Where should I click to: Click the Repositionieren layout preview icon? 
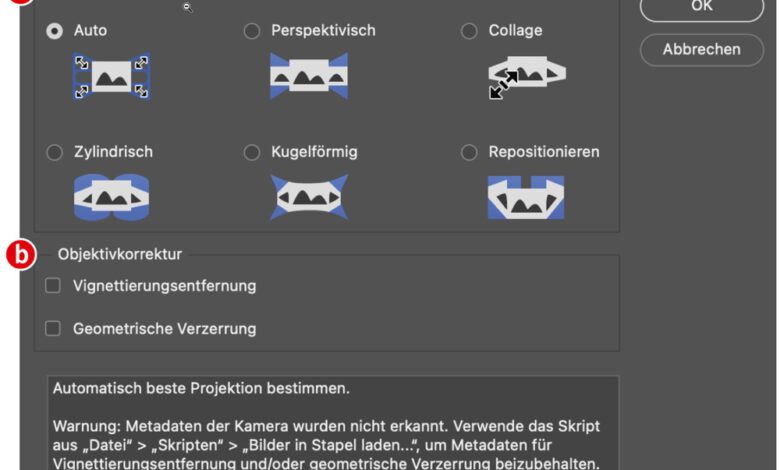[526, 197]
